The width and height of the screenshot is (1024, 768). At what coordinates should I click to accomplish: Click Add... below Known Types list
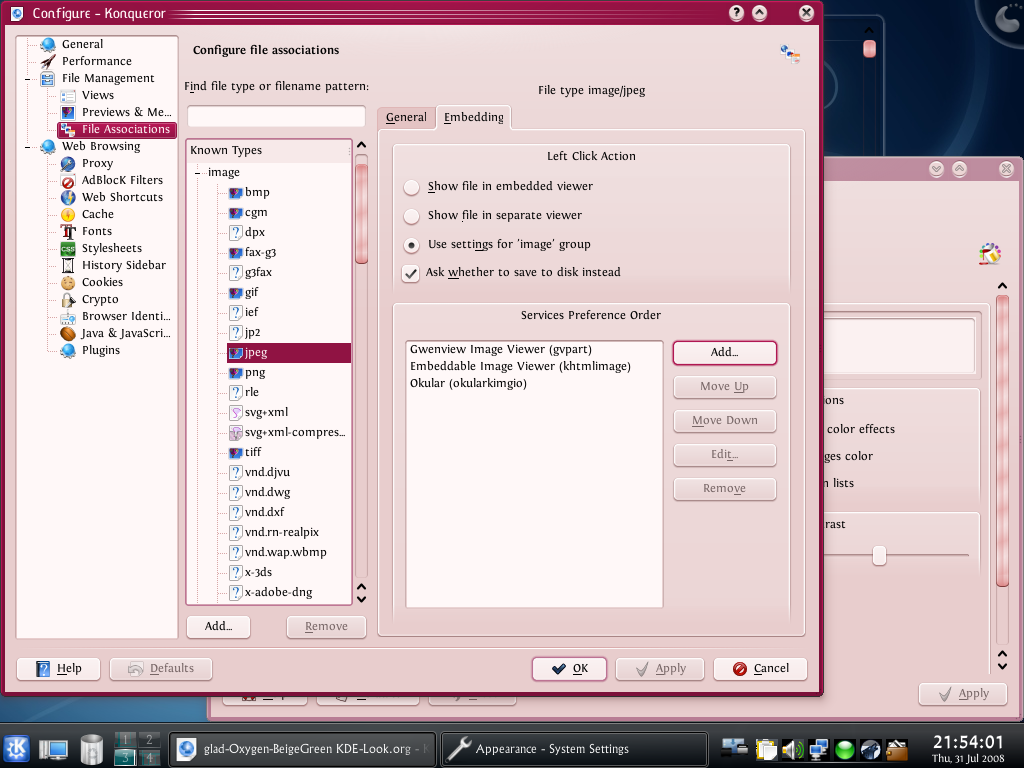coord(218,626)
